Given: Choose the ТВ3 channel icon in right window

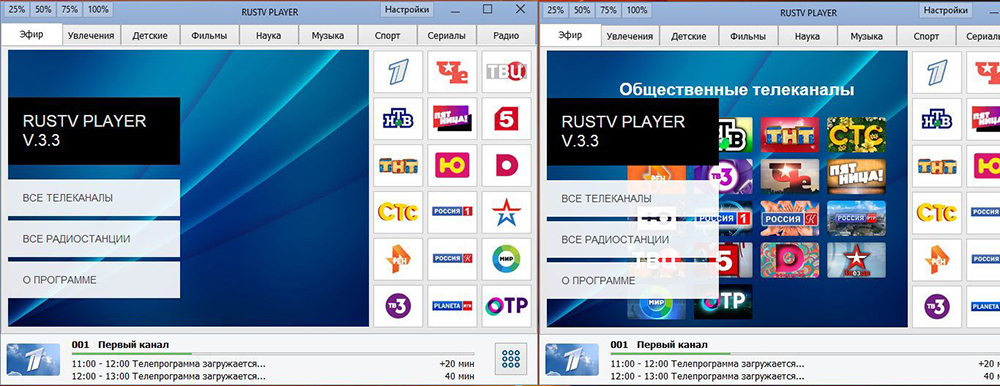Looking at the screenshot, I should (937, 306).
